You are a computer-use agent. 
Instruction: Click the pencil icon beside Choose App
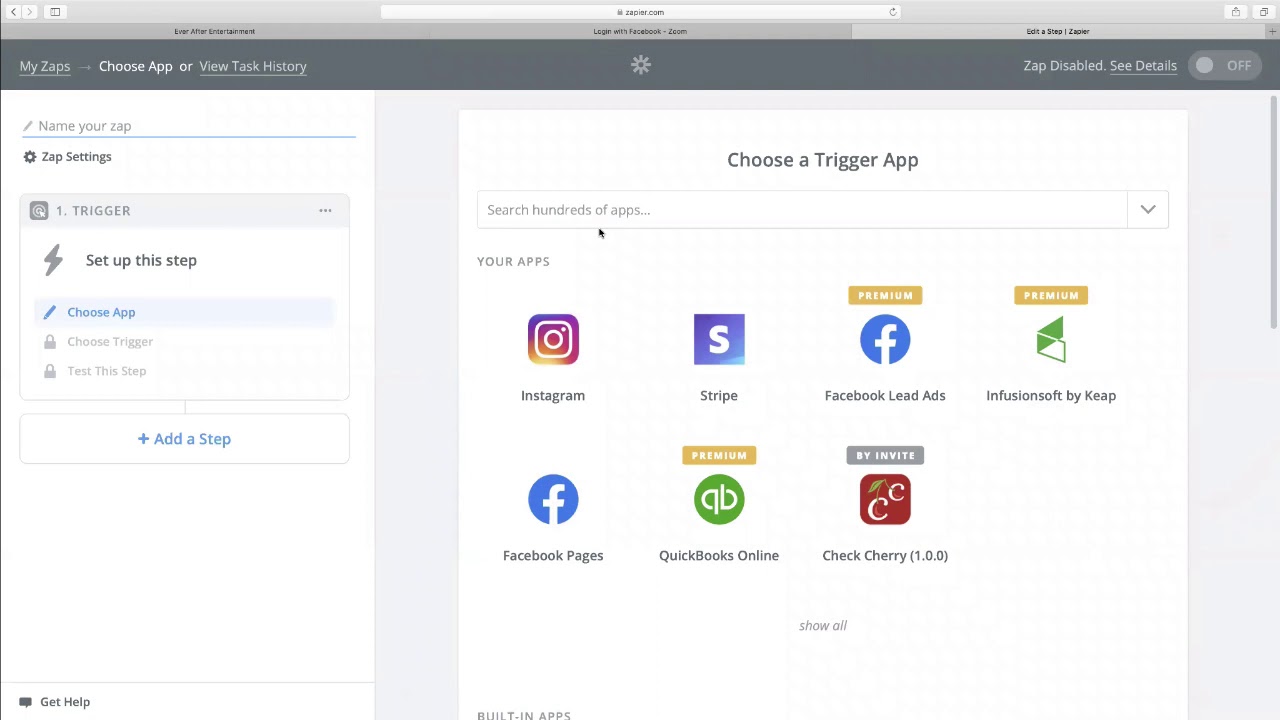[50, 312]
